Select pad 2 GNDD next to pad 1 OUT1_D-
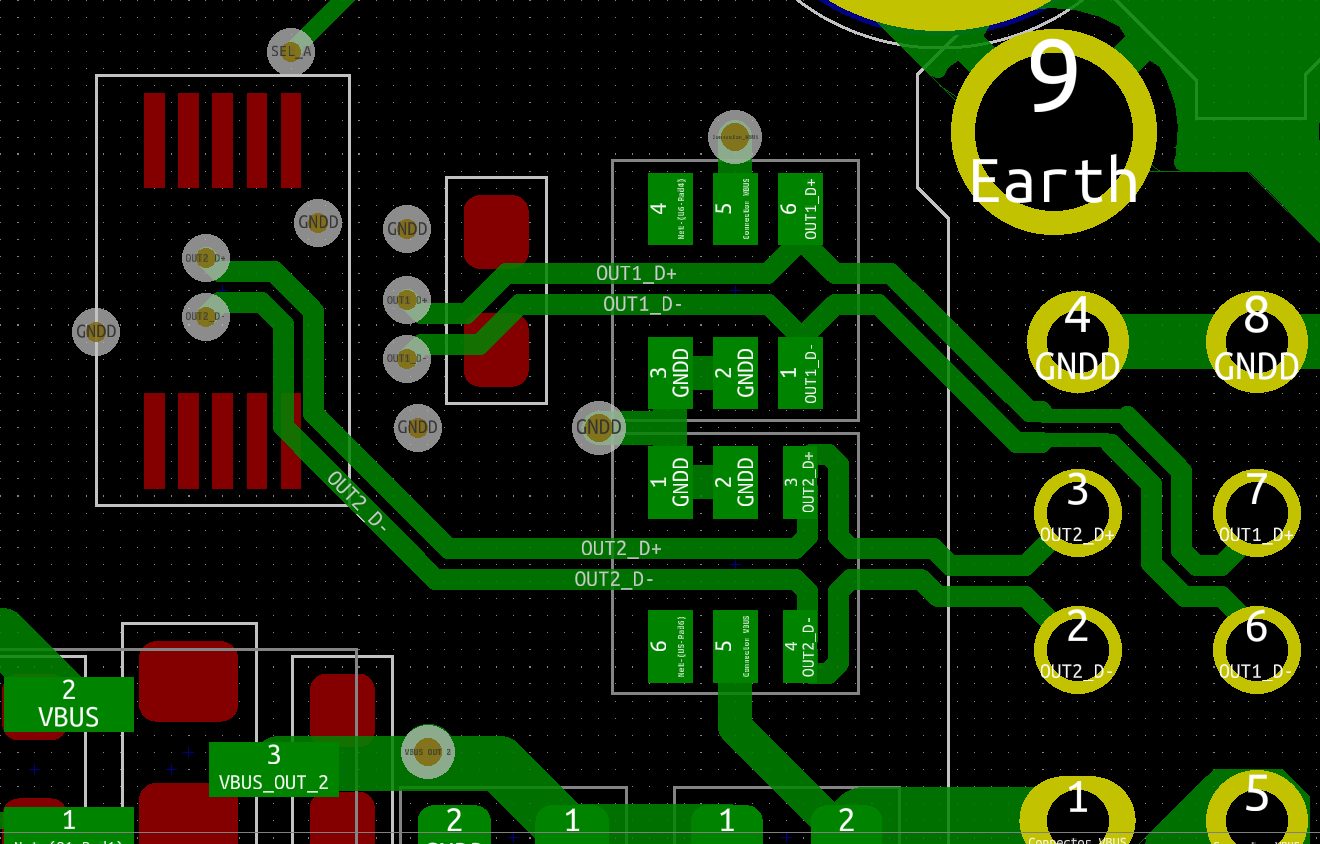This screenshot has width=1320, height=844. 735,373
